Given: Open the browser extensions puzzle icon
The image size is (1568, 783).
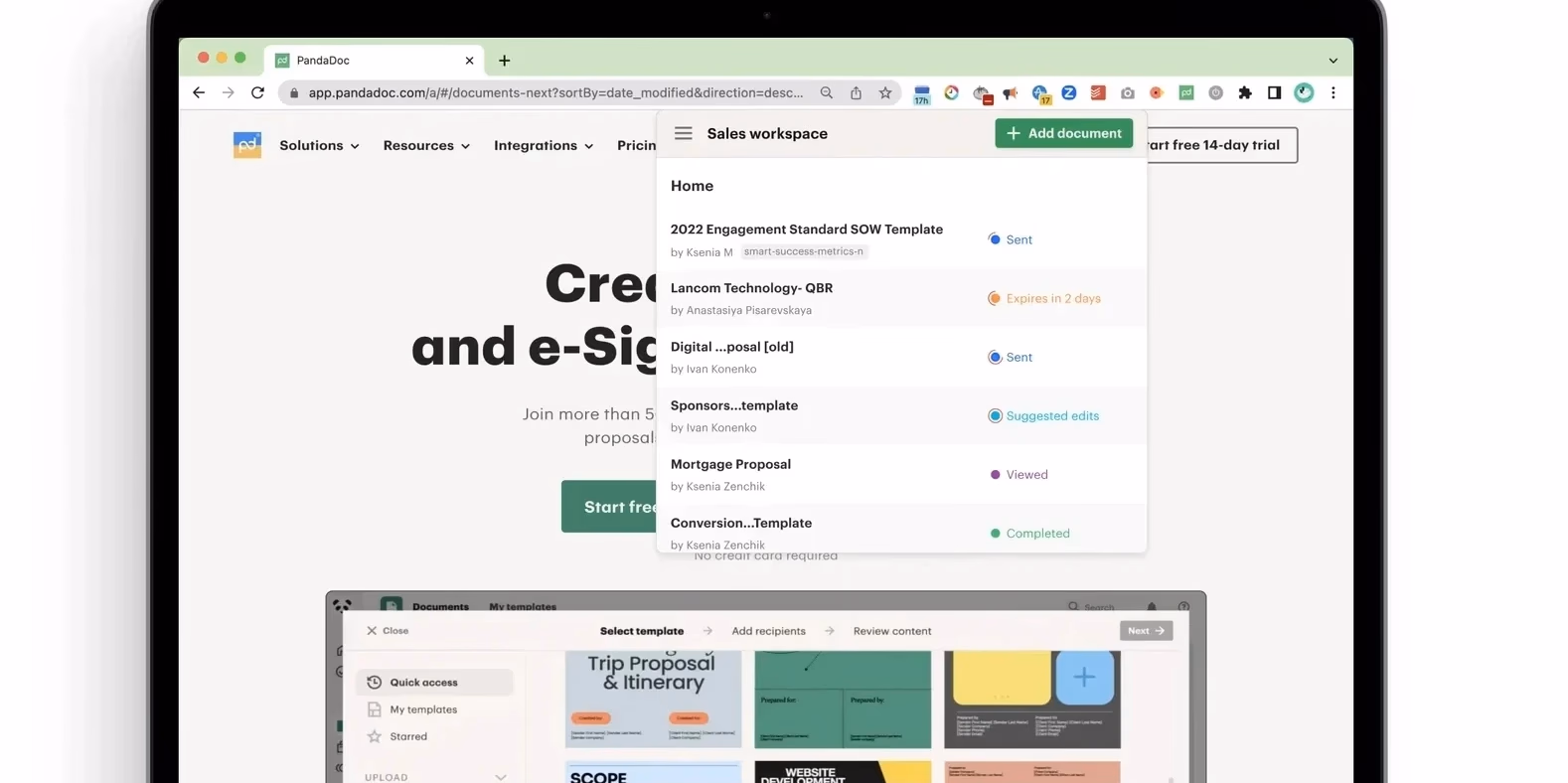Looking at the screenshot, I should [1244, 92].
